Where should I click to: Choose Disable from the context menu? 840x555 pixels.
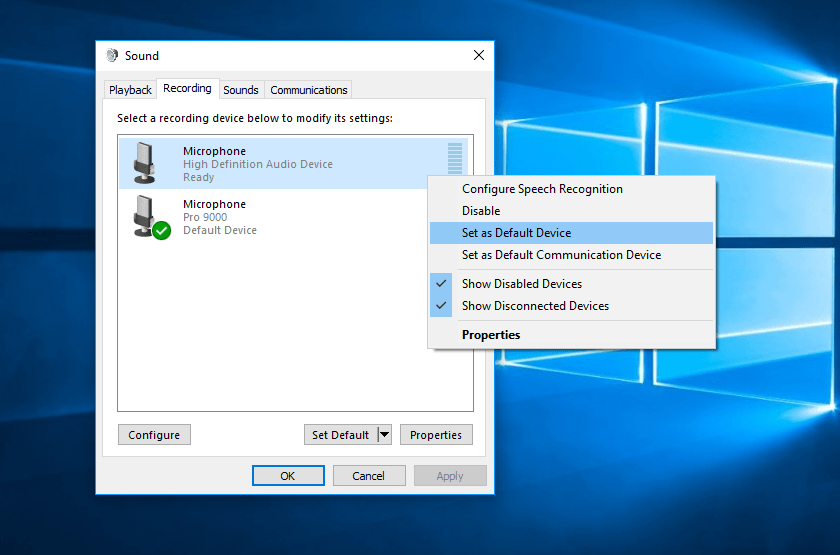point(481,211)
